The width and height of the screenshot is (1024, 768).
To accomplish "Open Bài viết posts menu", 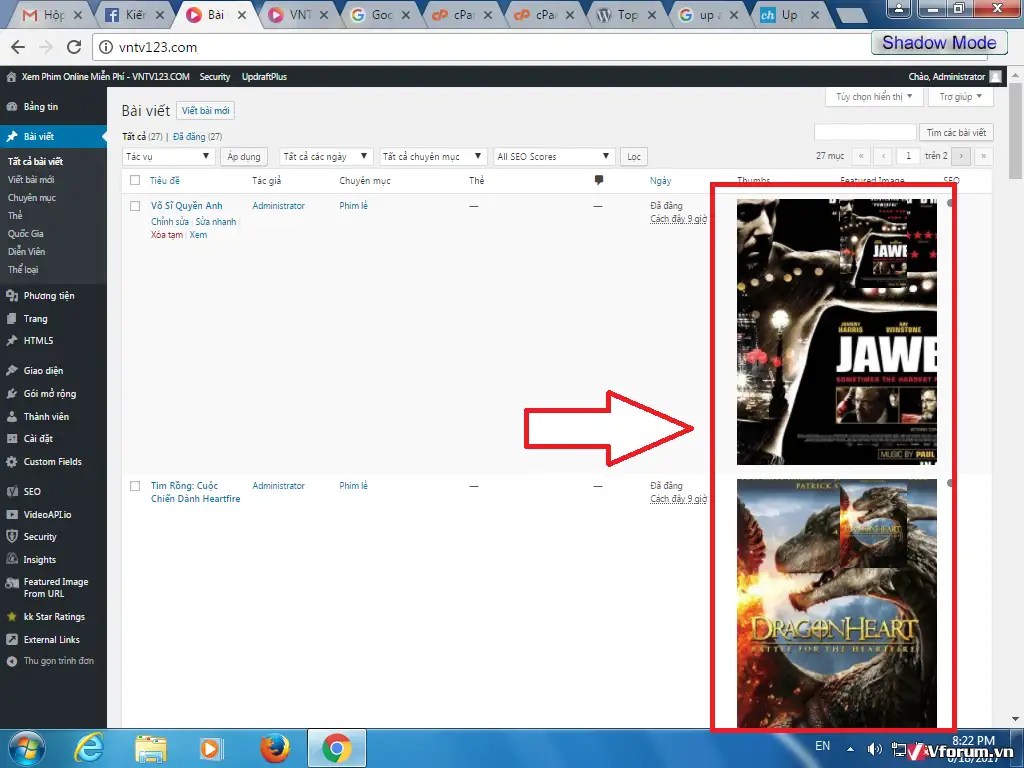I will coord(53,136).
